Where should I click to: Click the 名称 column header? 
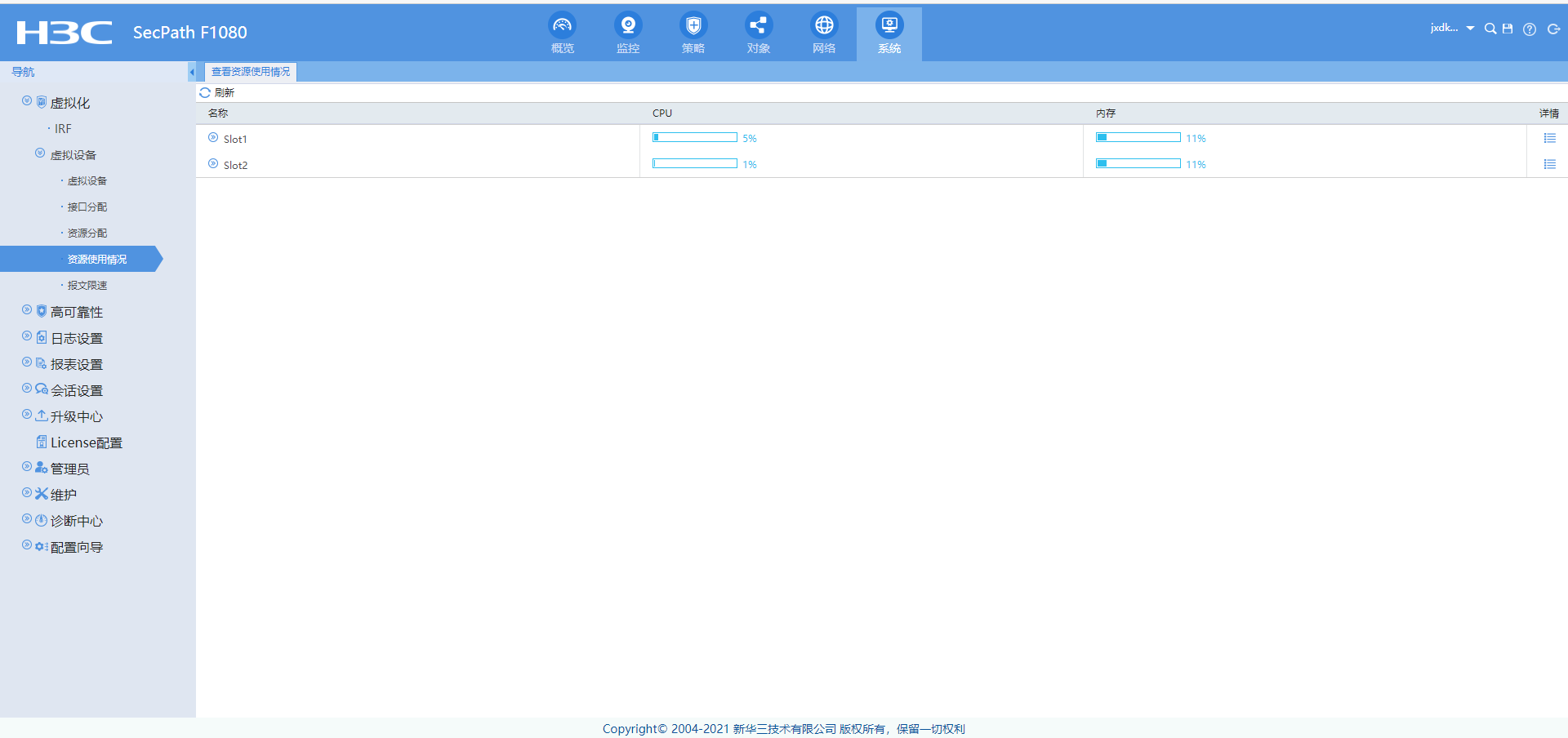click(218, 113)
